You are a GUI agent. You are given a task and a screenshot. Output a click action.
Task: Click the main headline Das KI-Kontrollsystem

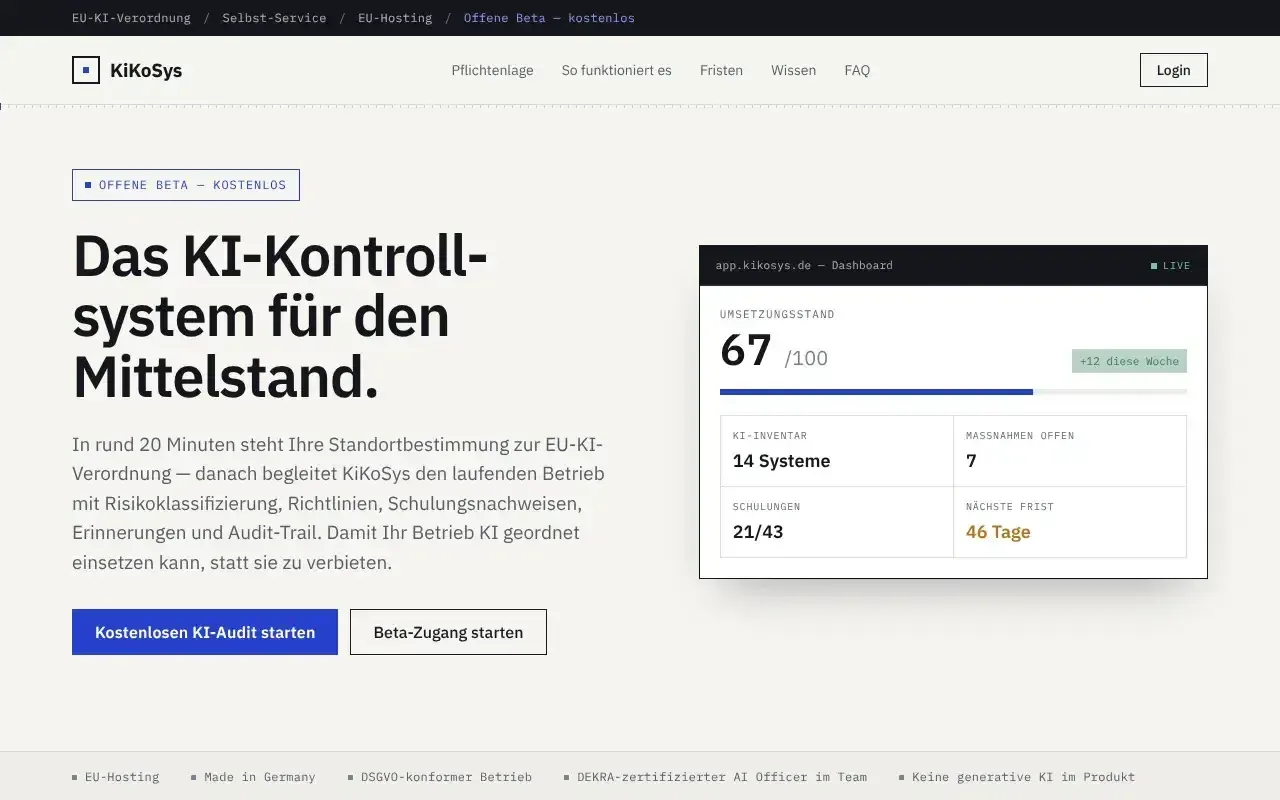pyautogui.click(x=280, y=317)
